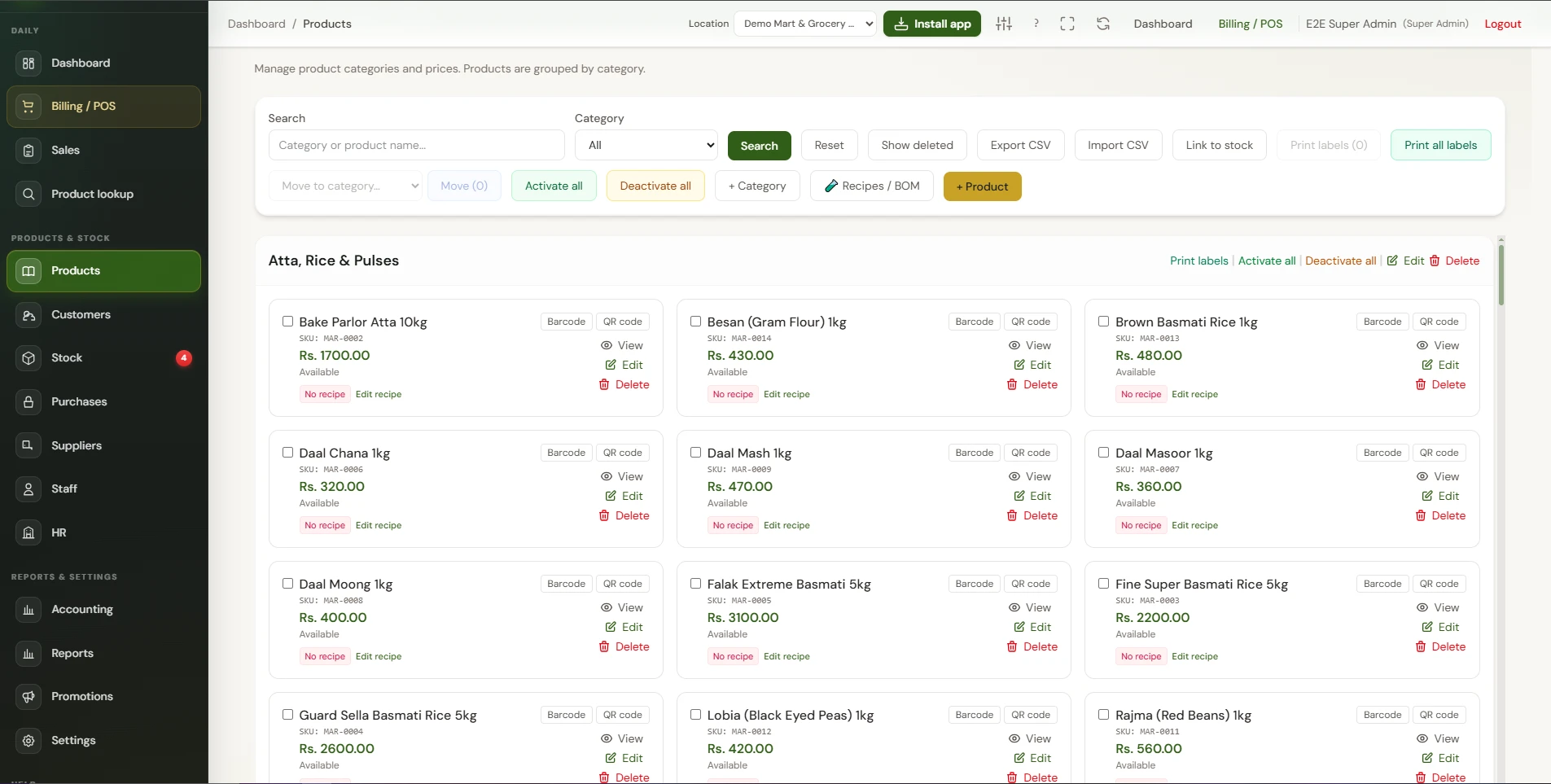Open the Purchases bag icon
Viewport: 1551px width, 784px height.
pos(28,402)
